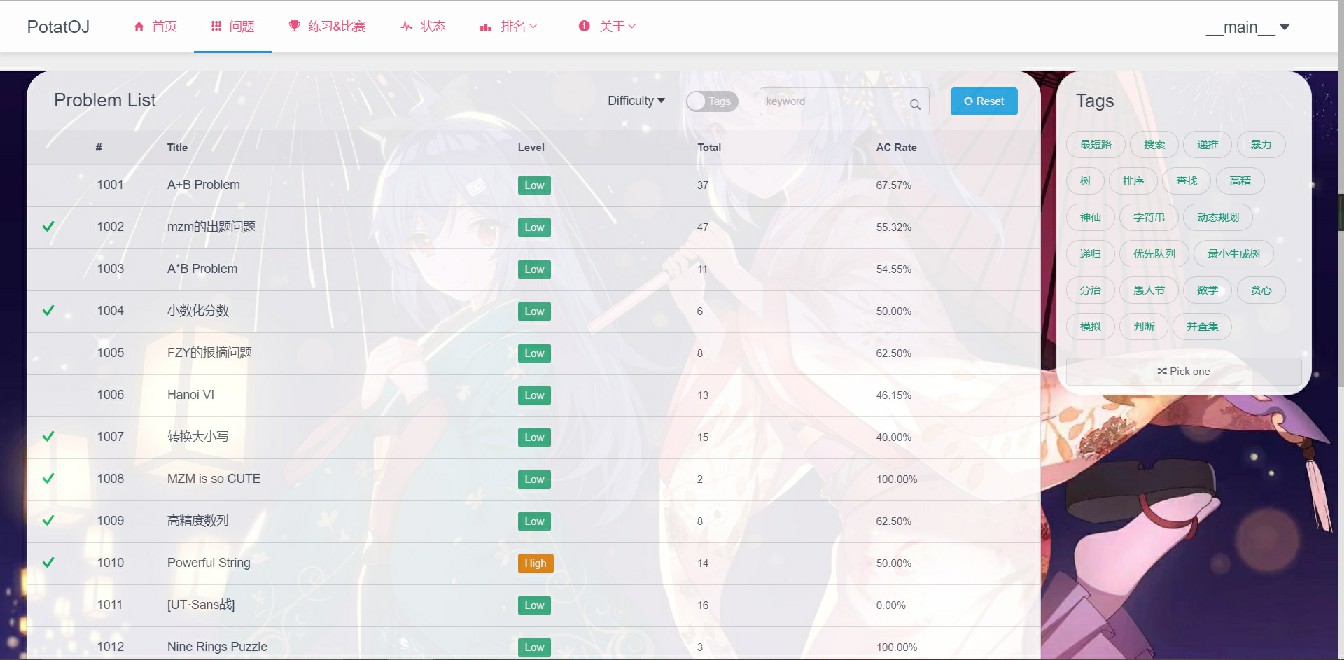Click the info icon beside 关于
The width and height of the screenshot is (1344, 660).
click(584, 27)
